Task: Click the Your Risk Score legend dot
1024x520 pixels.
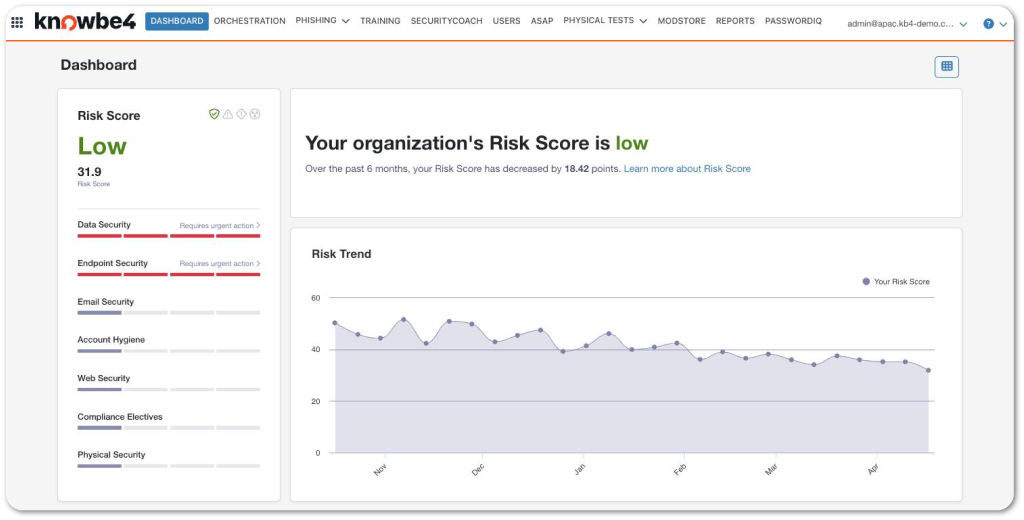Action: (866, 282)
